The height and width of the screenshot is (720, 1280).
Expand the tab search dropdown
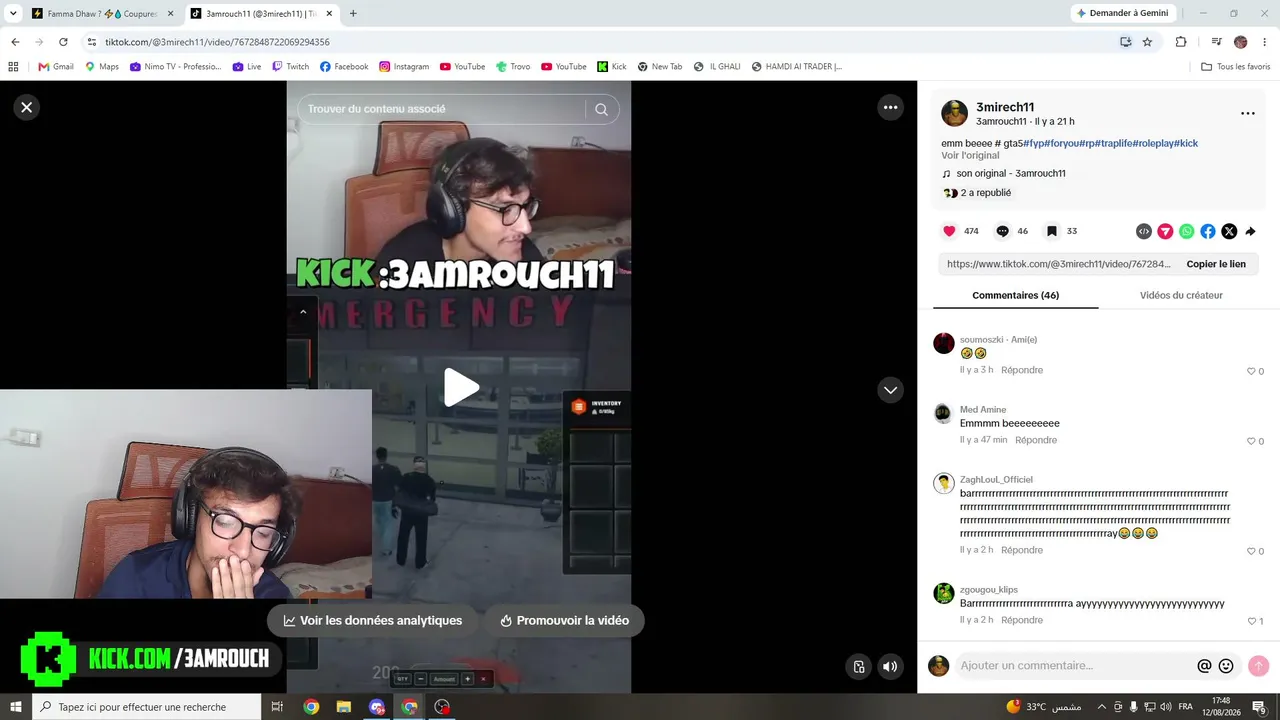click(13, 14)
